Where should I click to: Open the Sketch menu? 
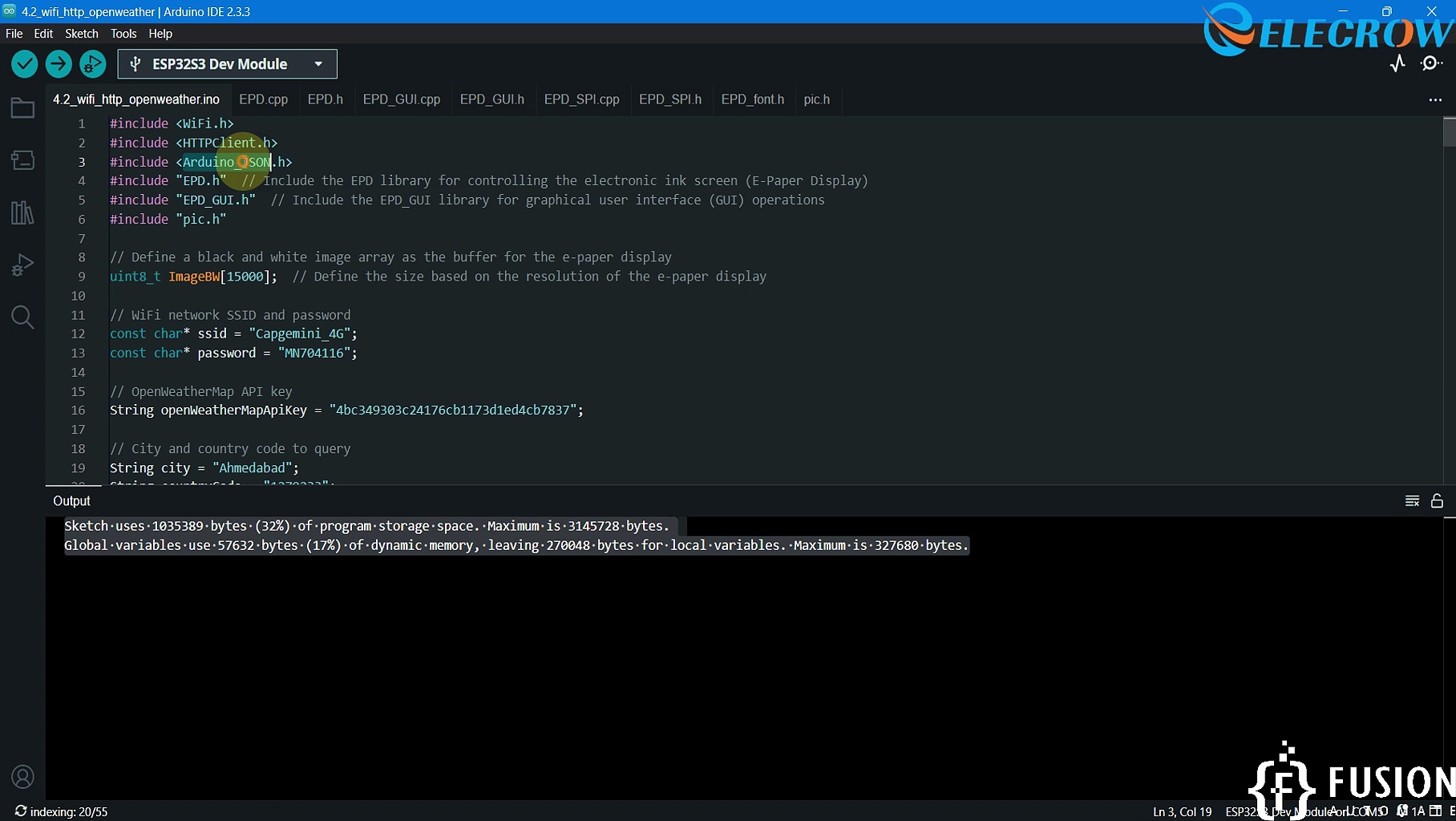[x=82, y=34]
